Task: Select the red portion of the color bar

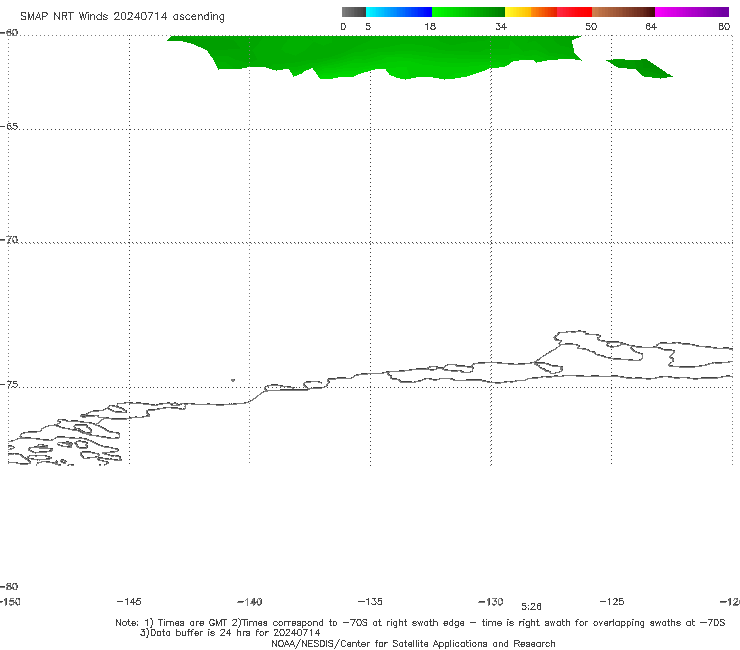Action: (x=574, y=12)
